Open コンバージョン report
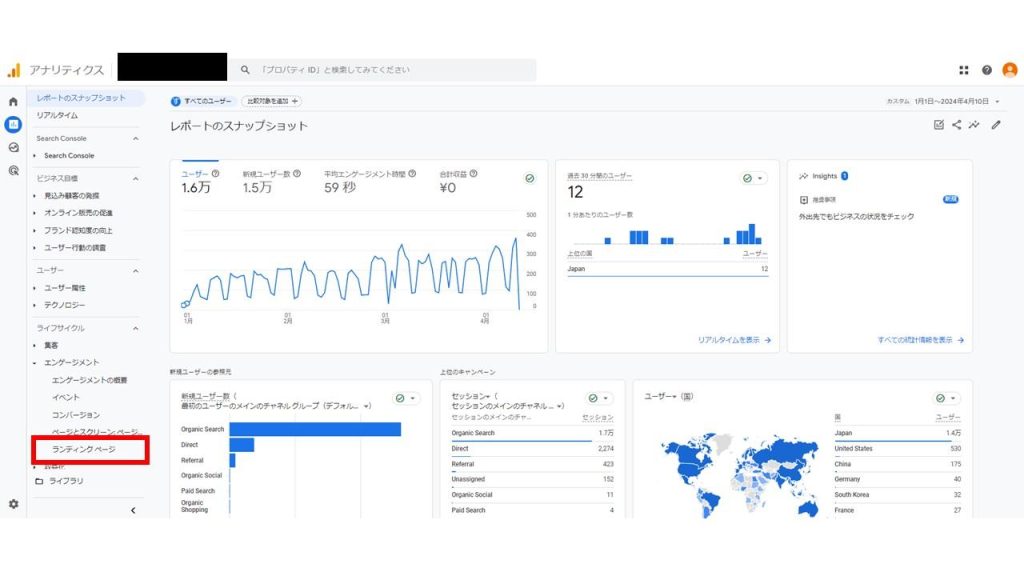Screen dimensions: 1024x576 [76, 415]
